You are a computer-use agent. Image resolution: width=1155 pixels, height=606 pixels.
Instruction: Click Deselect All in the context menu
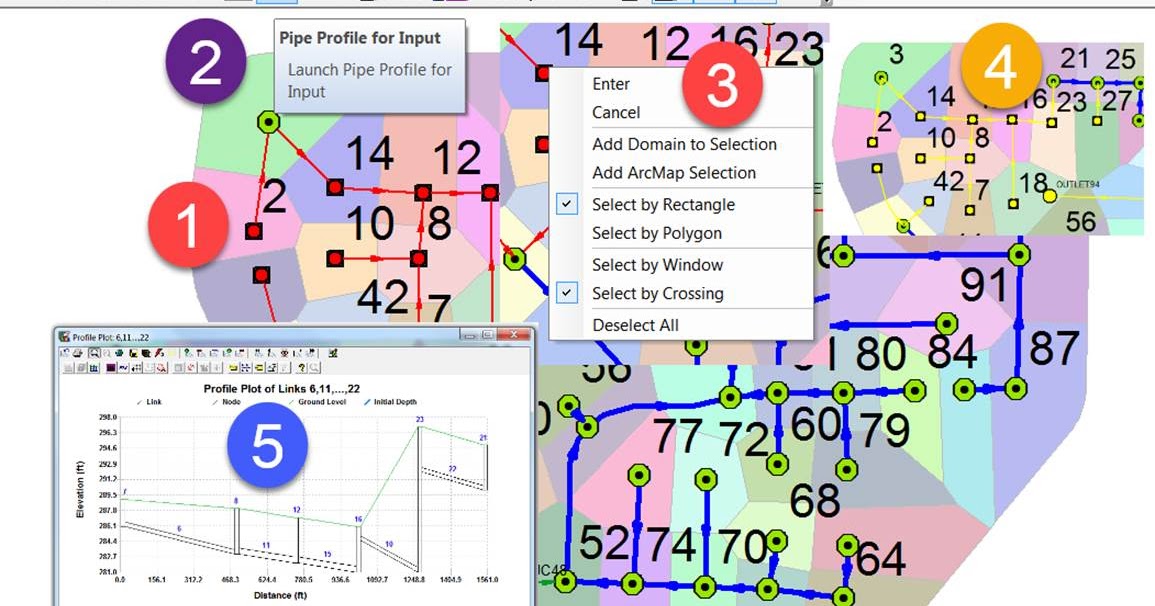(637, 324)
